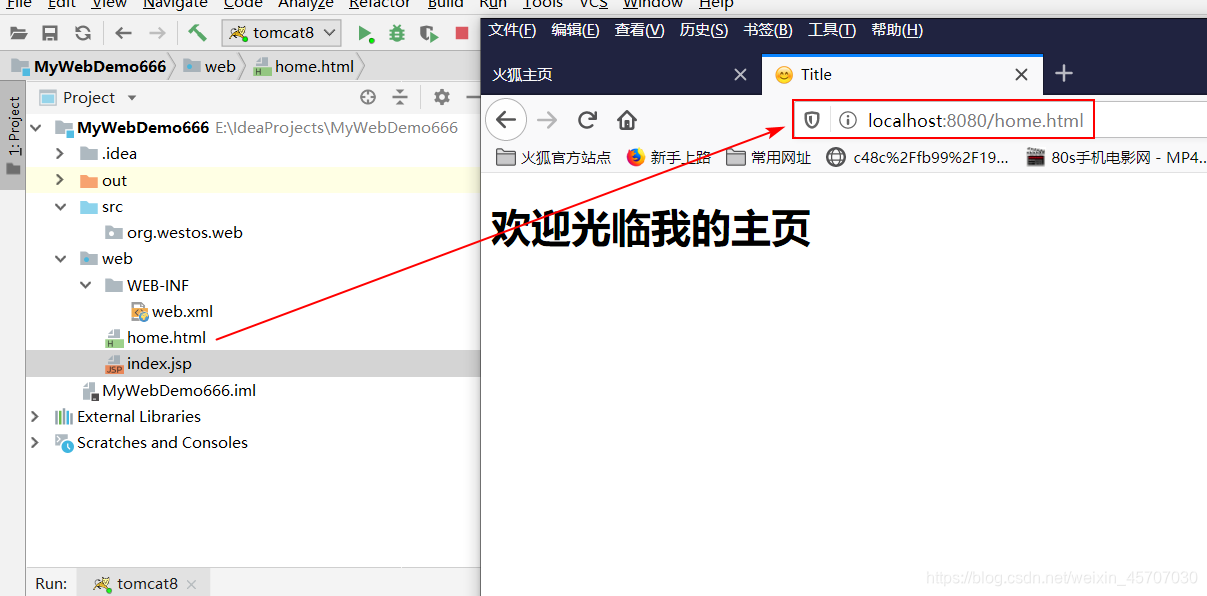Image resolution: width=1207 pixels, height=596 pixels.
Task: Toggle the 1: Project side tool window
Action: coord(13,137)
